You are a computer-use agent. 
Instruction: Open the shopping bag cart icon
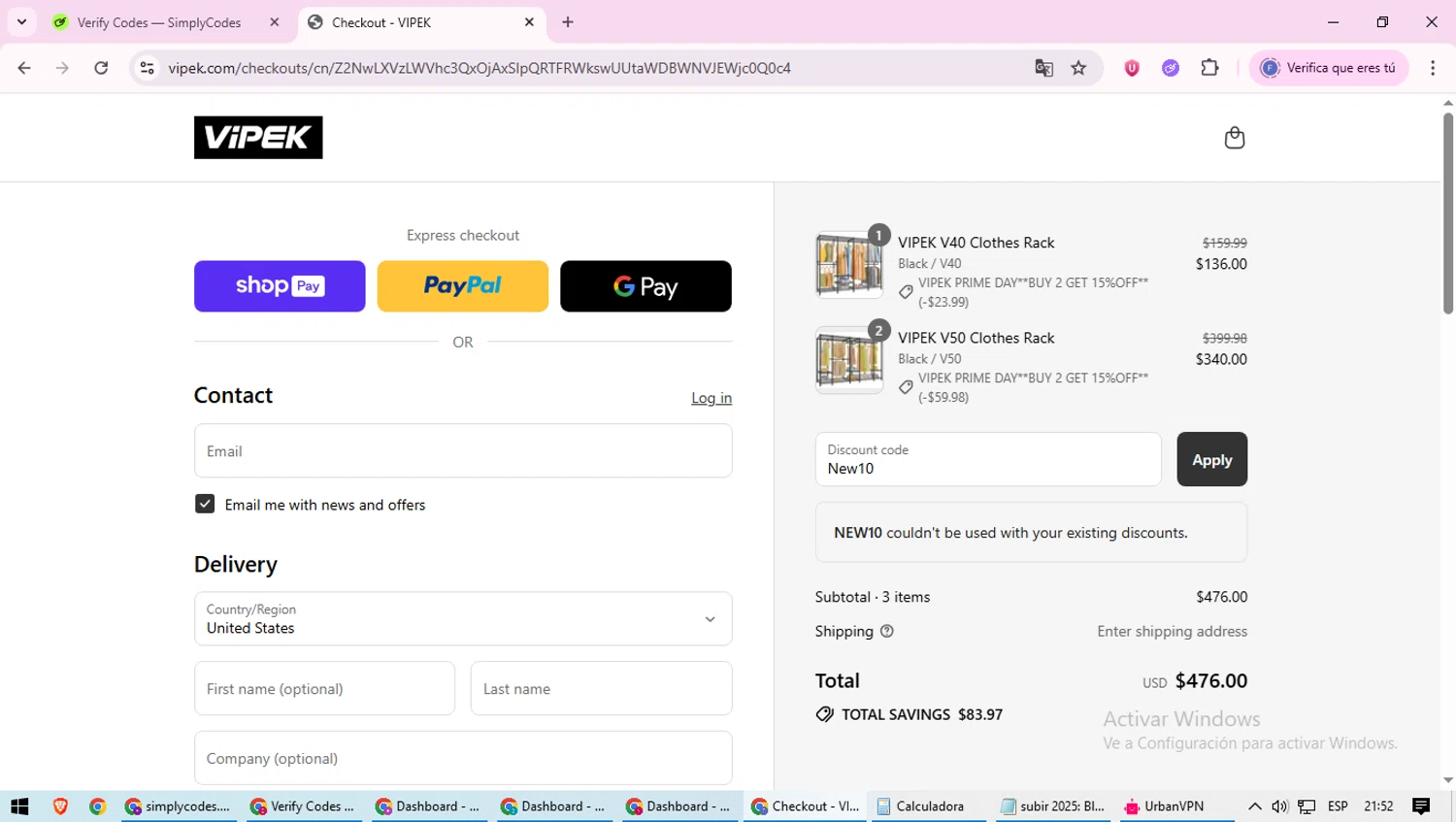point(1234,138)
